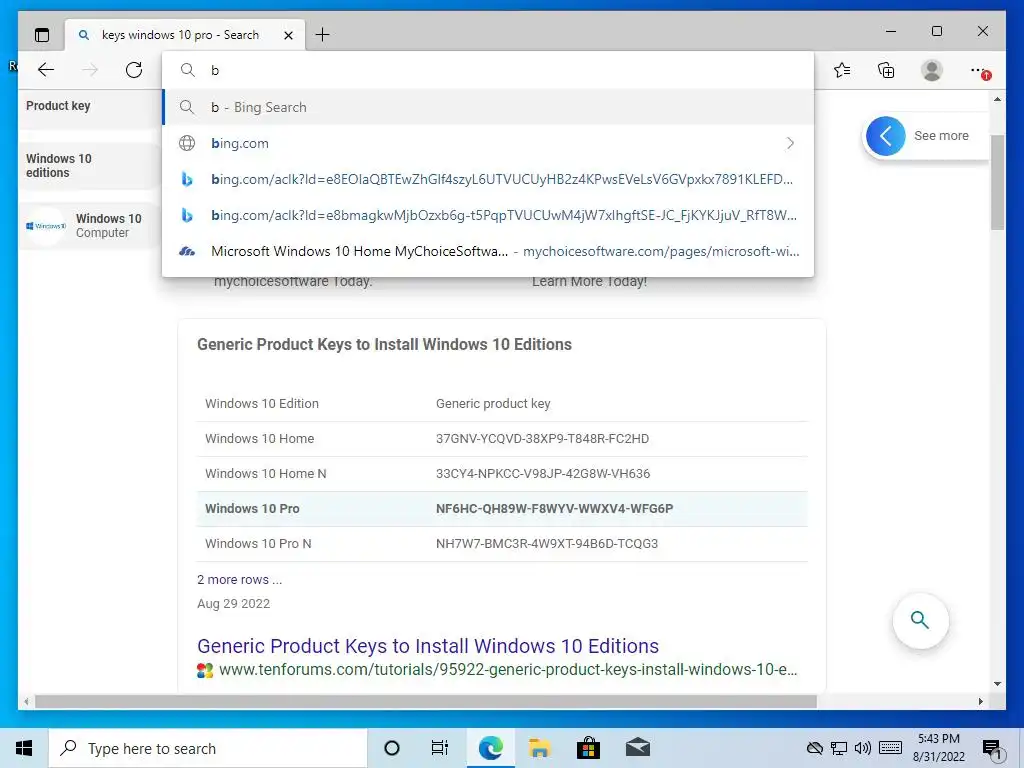
Task: Click 'Windows 10 Home N' table cell
Action: (266, 473)
